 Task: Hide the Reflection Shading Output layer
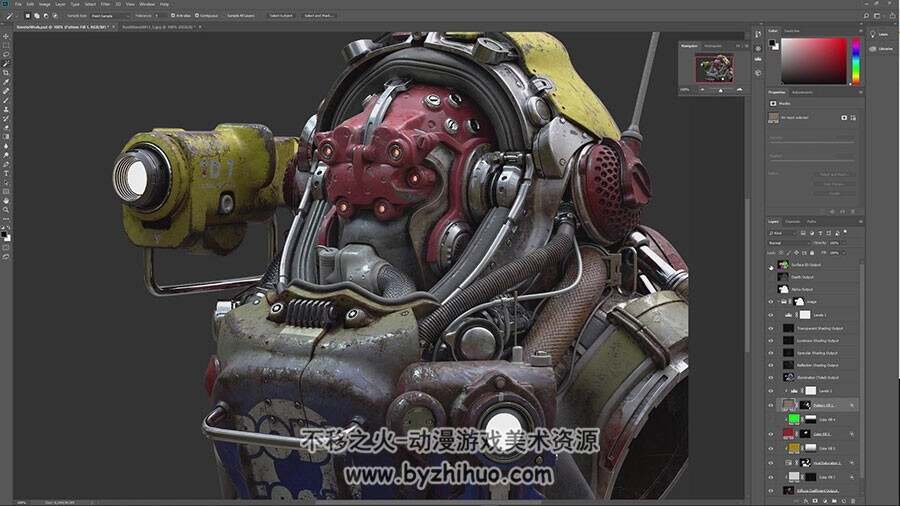[x=771, y=365]
